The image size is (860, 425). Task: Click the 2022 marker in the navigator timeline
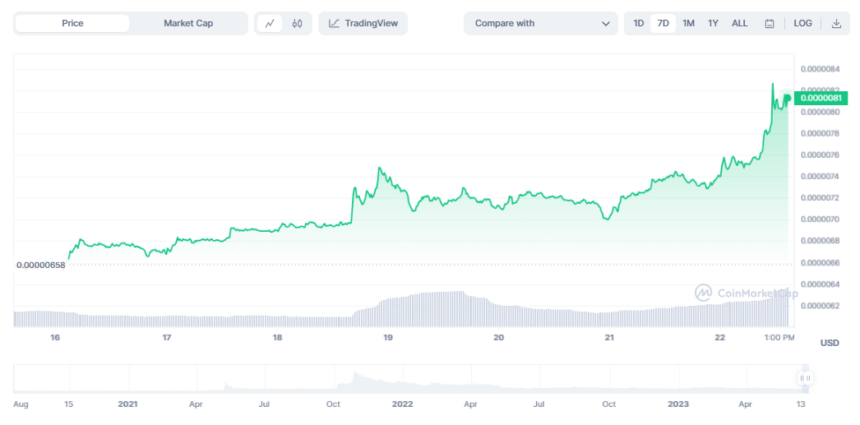point(402,404)
